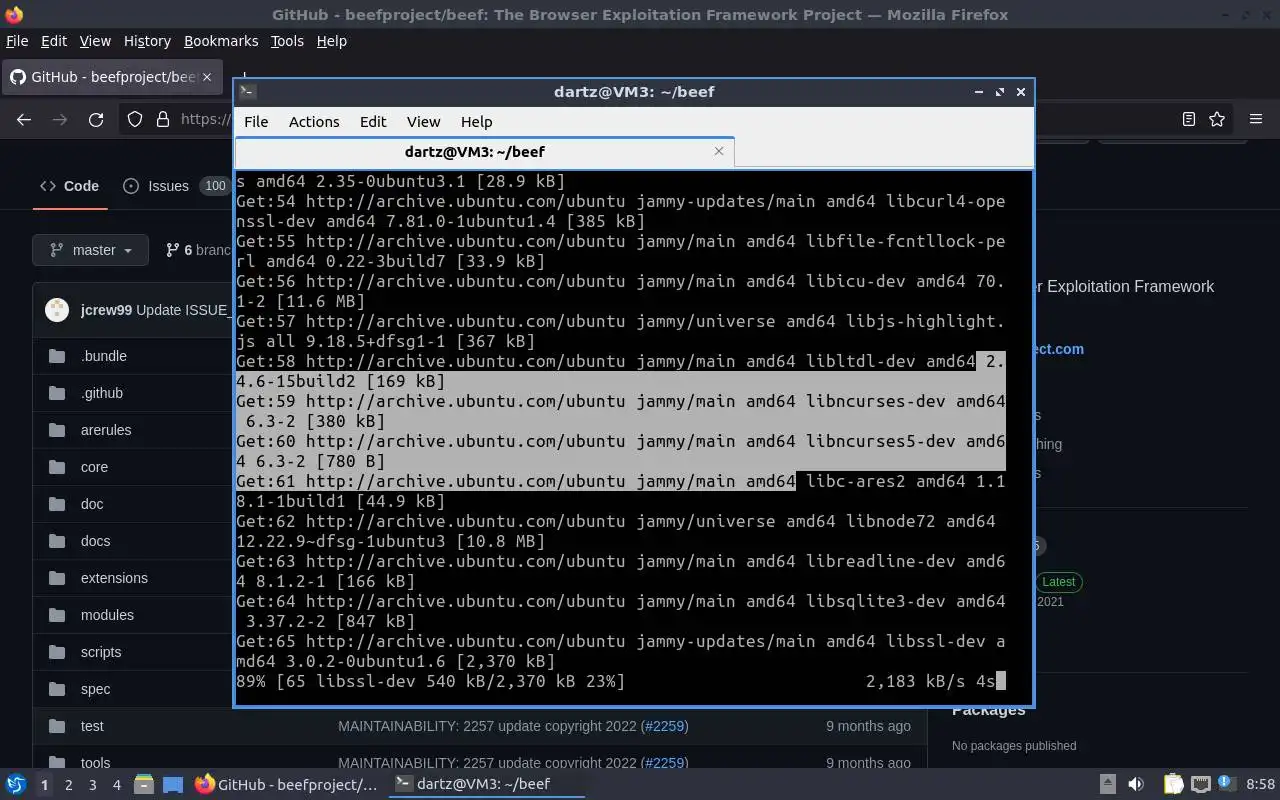This screenshot has width=1280, height=800.
Task: Open the clipboard manager tray icon
Action: click(x=1173, y=784)
